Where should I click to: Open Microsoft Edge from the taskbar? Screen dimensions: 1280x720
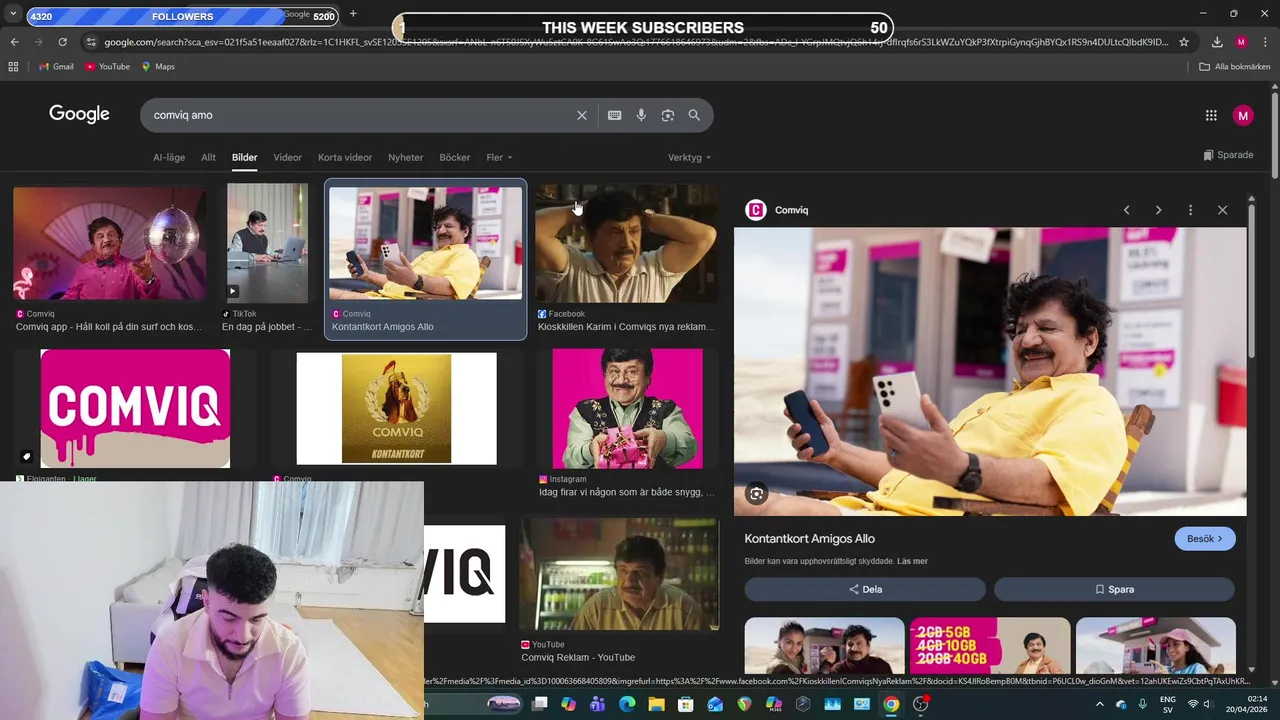pyautogui.click(x=627, y=704)
